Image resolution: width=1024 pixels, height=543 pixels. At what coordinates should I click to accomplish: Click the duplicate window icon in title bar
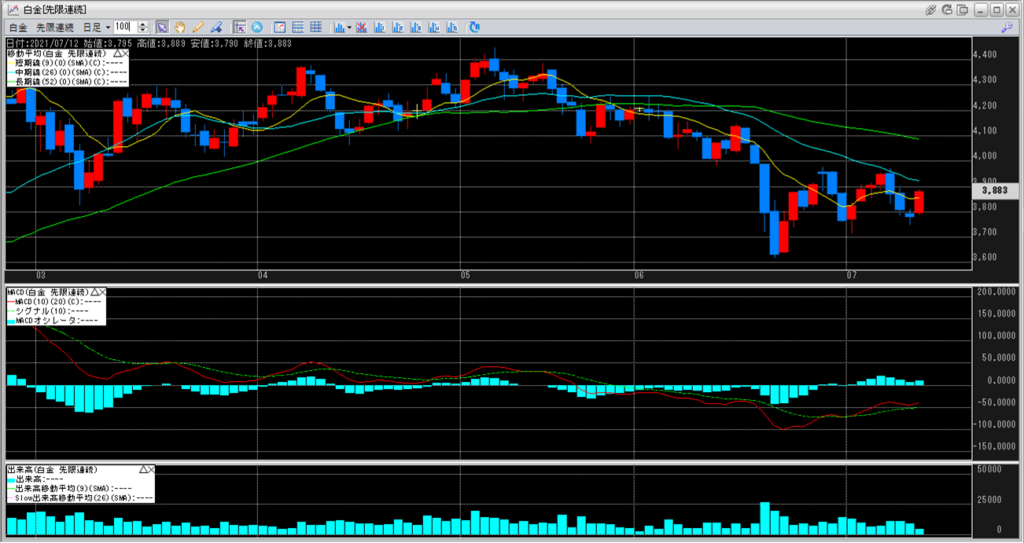963,10
